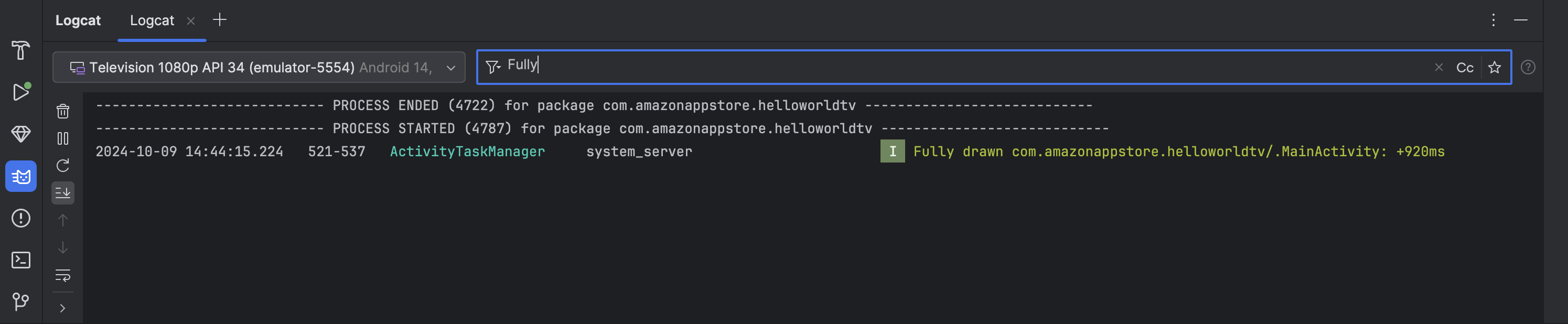Image resolution: width=1568 pixels, height=324 pixels.
Task: Expand the hidden toolbar actions chevron
Action: pyautogui.click(x=63, y=308)
